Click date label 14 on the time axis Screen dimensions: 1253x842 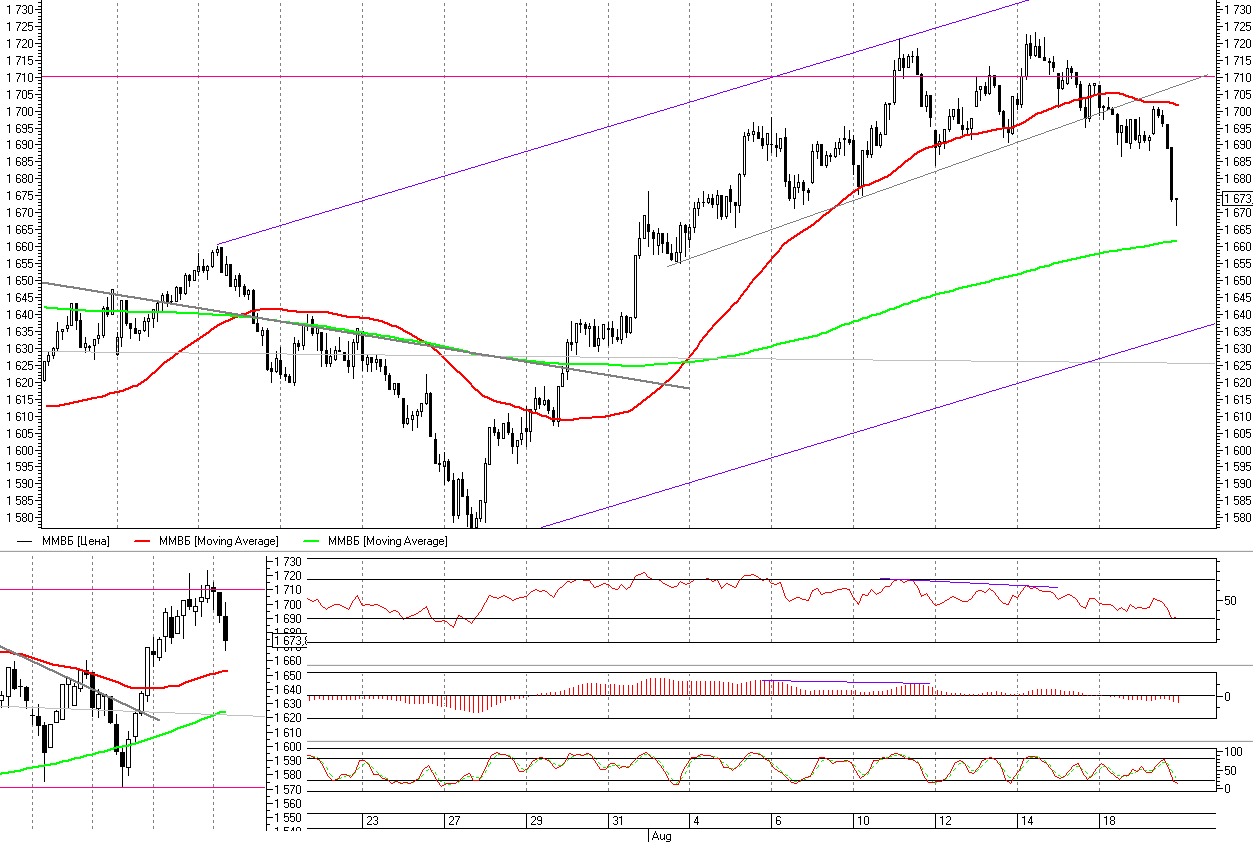[1026, 821]
